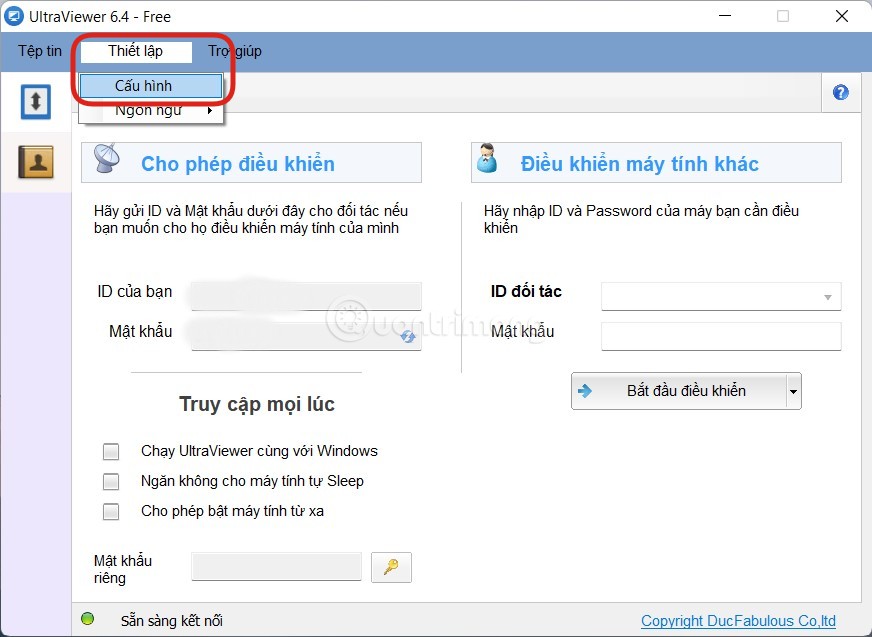Close the UltraViewer window
Screen dimensions: 872x637
click(842, 16)
